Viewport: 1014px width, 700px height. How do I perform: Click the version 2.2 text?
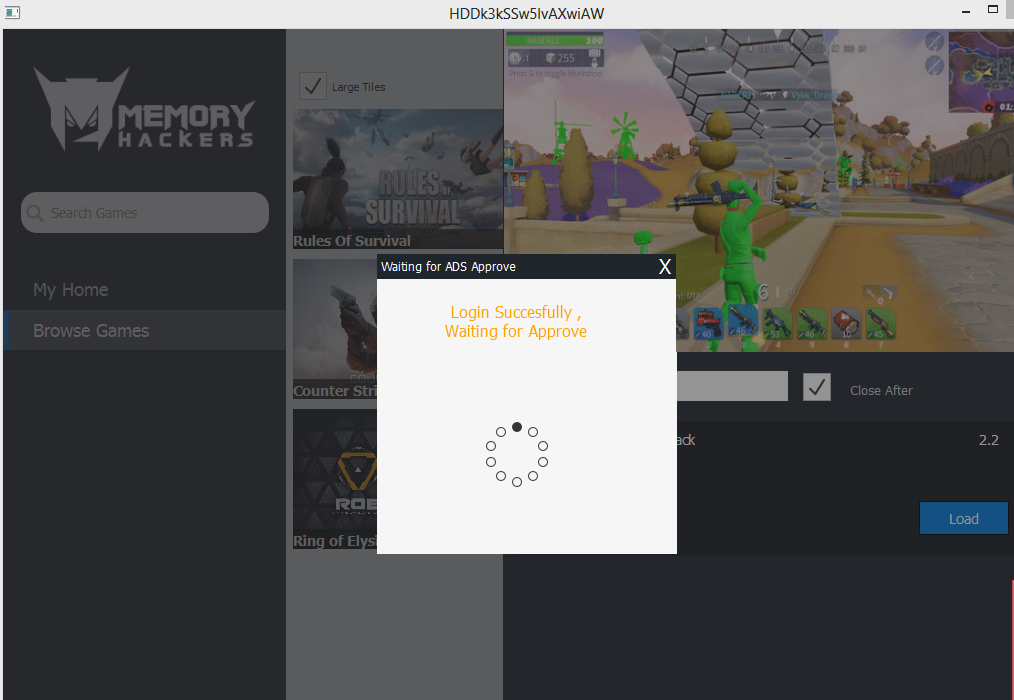coord(988,440)
